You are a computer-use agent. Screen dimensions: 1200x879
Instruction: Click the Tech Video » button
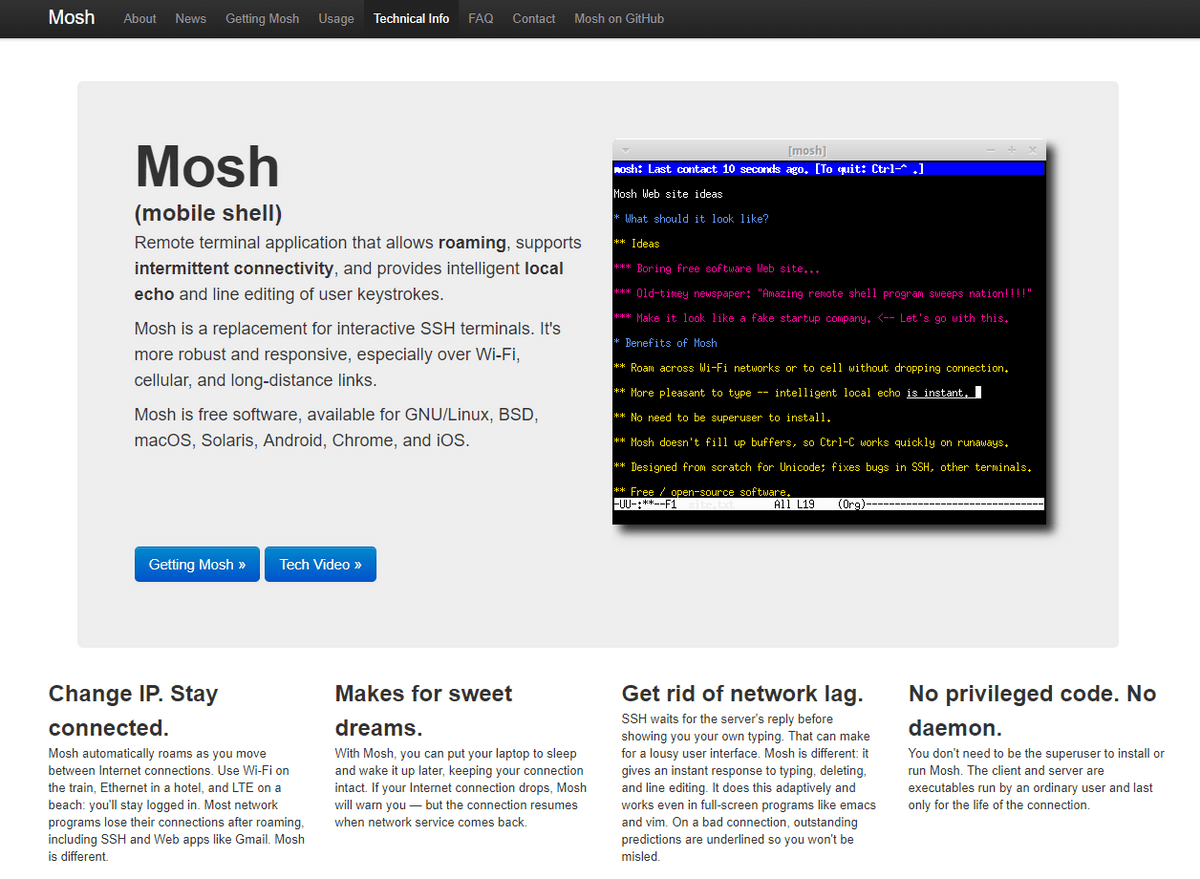(321, 564)
